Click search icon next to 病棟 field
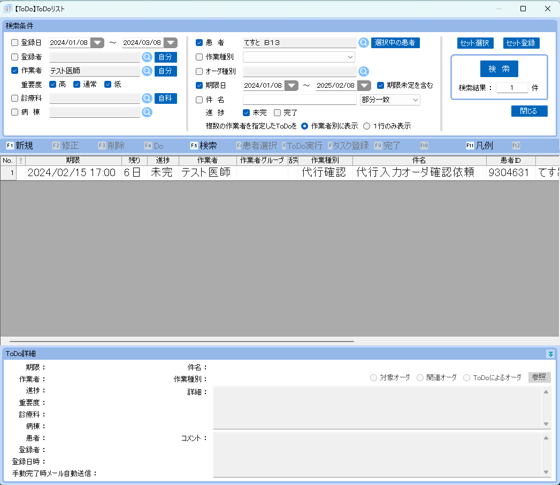Screen dimensions: 560x485 pyautogui.click(x=147, y=112)
